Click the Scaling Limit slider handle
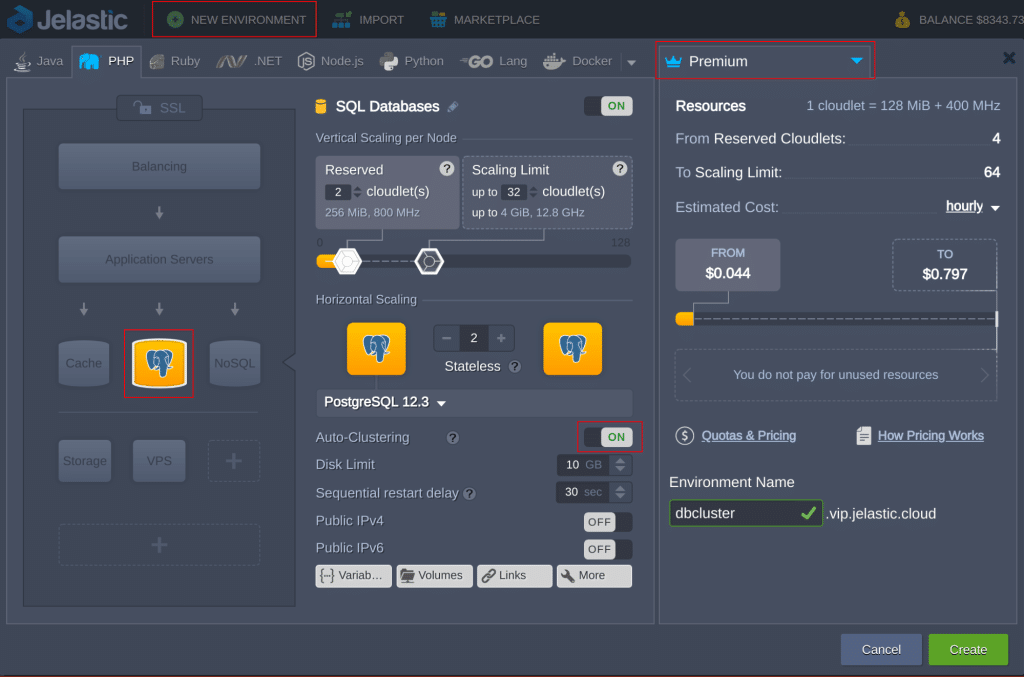 [429, 261]
